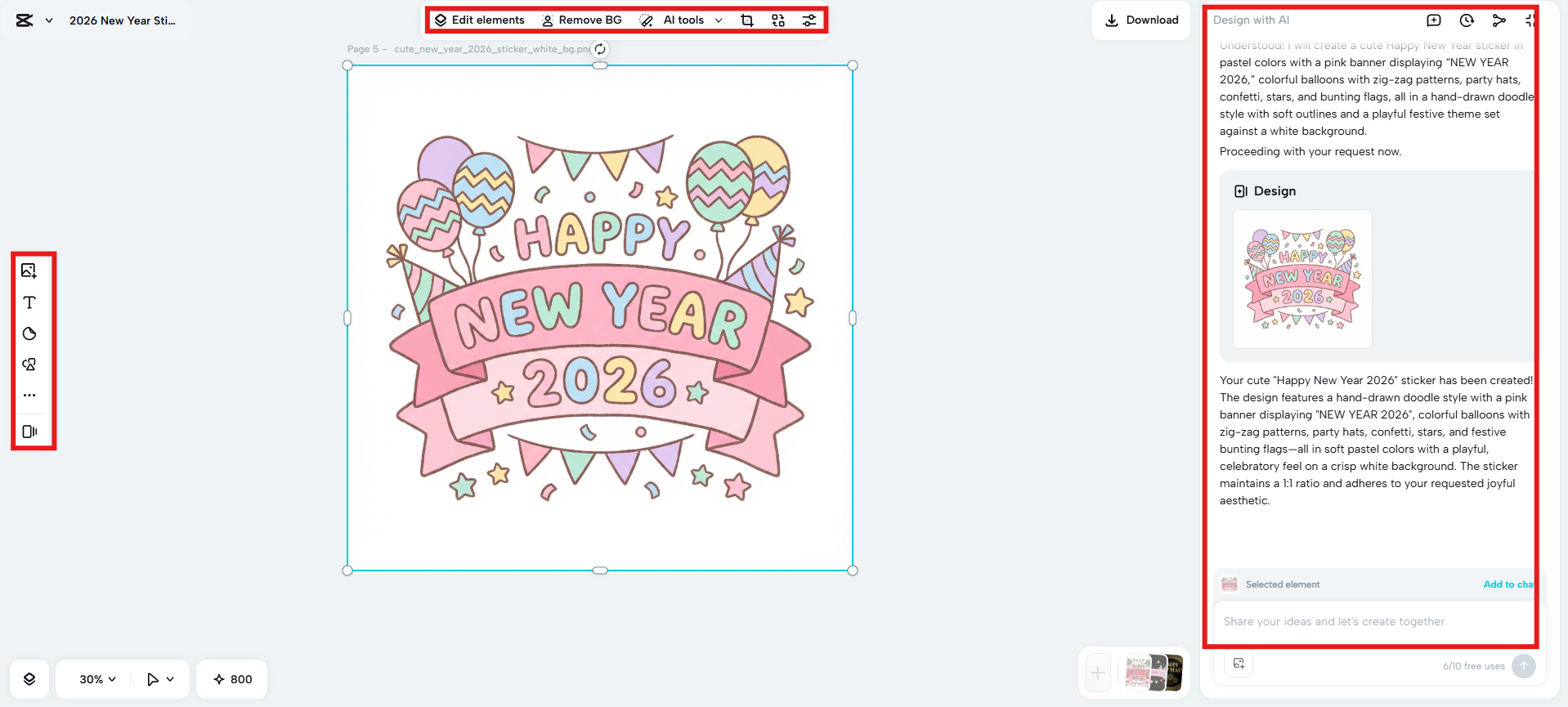
Task: Open the generated Design thumbnail in chat
Action: pos(1302,280)
